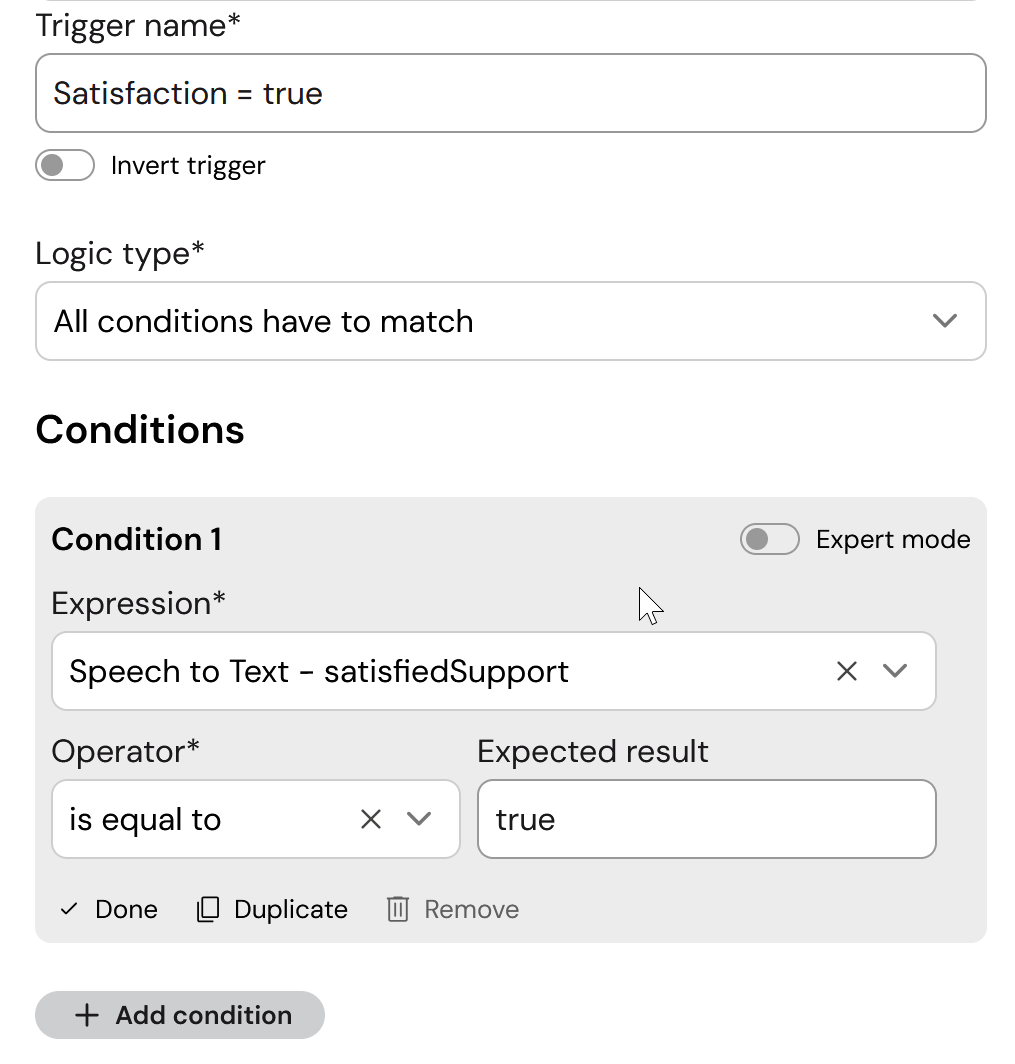Click the plus icon in Add condition
Screen dimensions: 1015x1064
(x=87, y=1015)
